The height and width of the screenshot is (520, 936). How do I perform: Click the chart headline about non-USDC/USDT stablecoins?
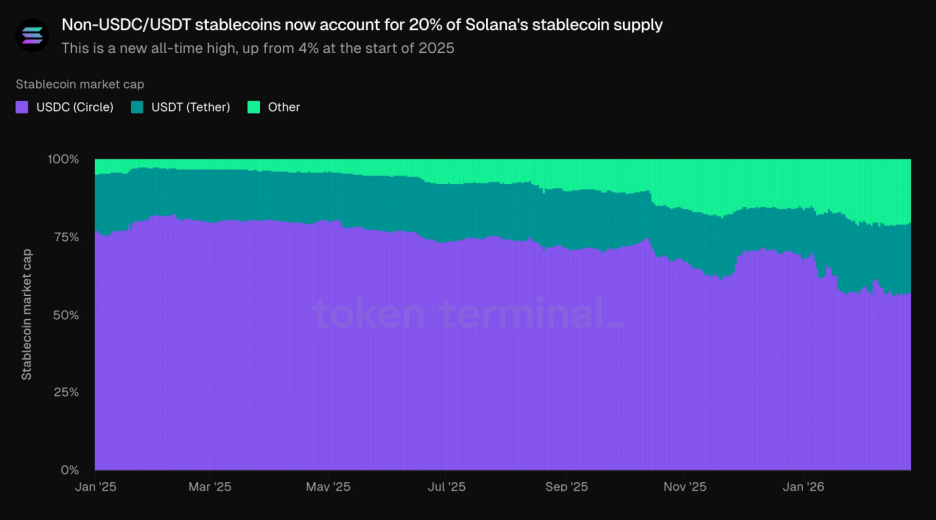361,24
